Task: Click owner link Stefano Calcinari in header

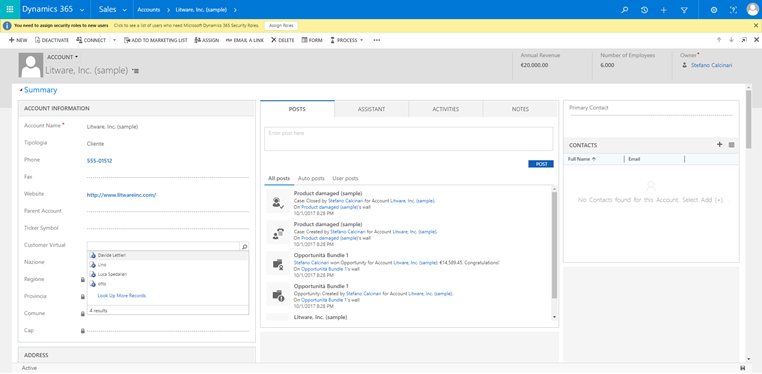Action: (x=711, y=65)
